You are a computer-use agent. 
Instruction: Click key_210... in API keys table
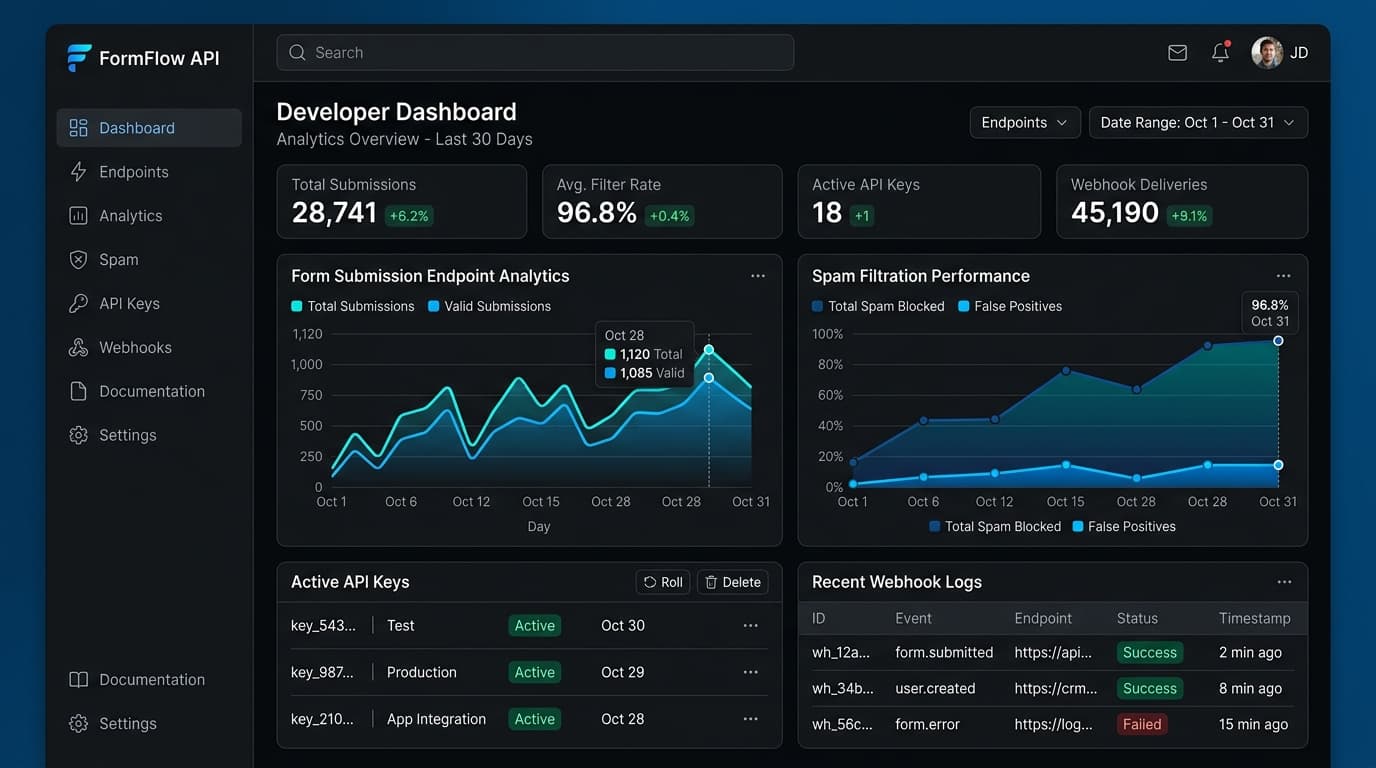coord(322,719)
